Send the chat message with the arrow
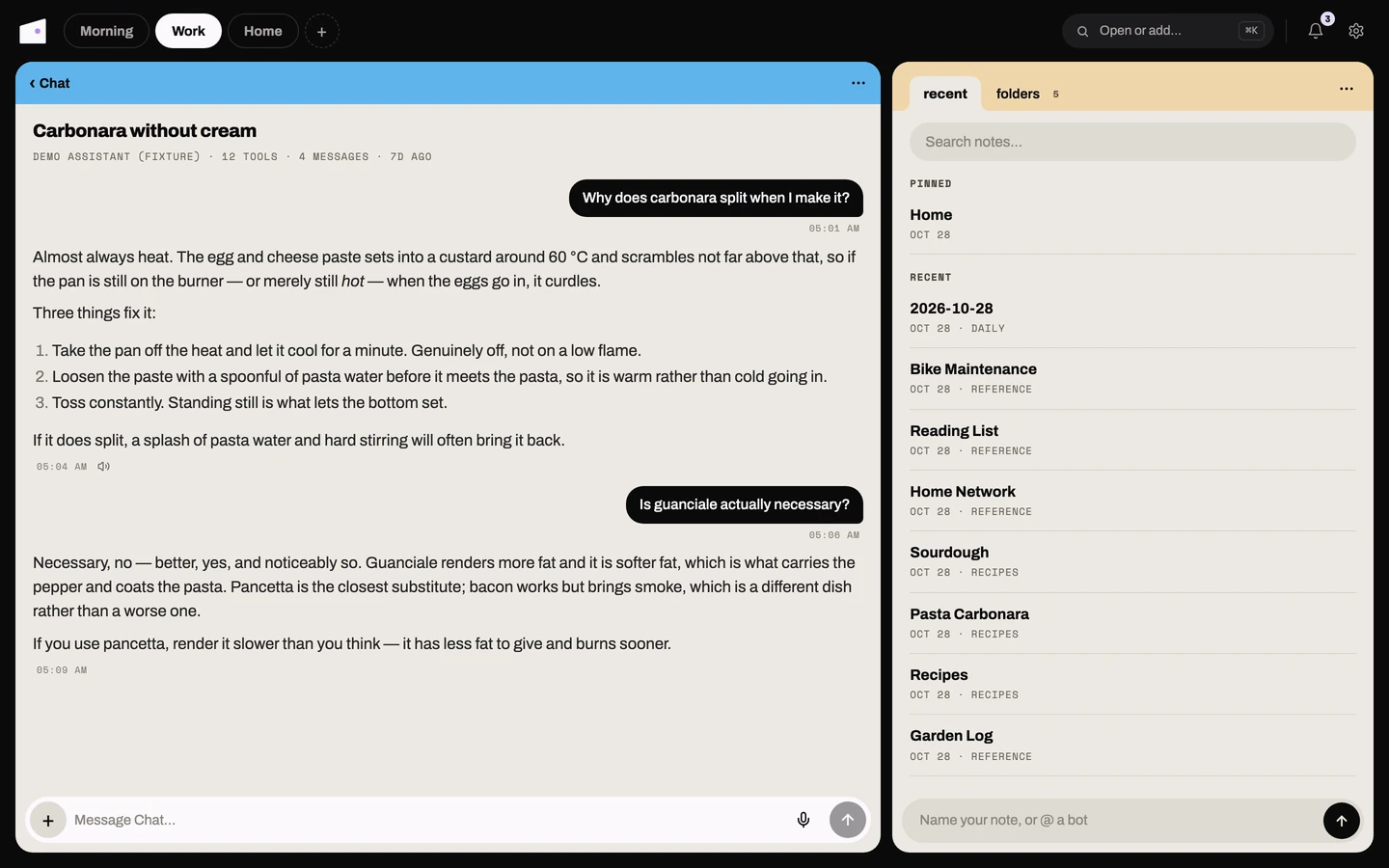 click(848, 821)
